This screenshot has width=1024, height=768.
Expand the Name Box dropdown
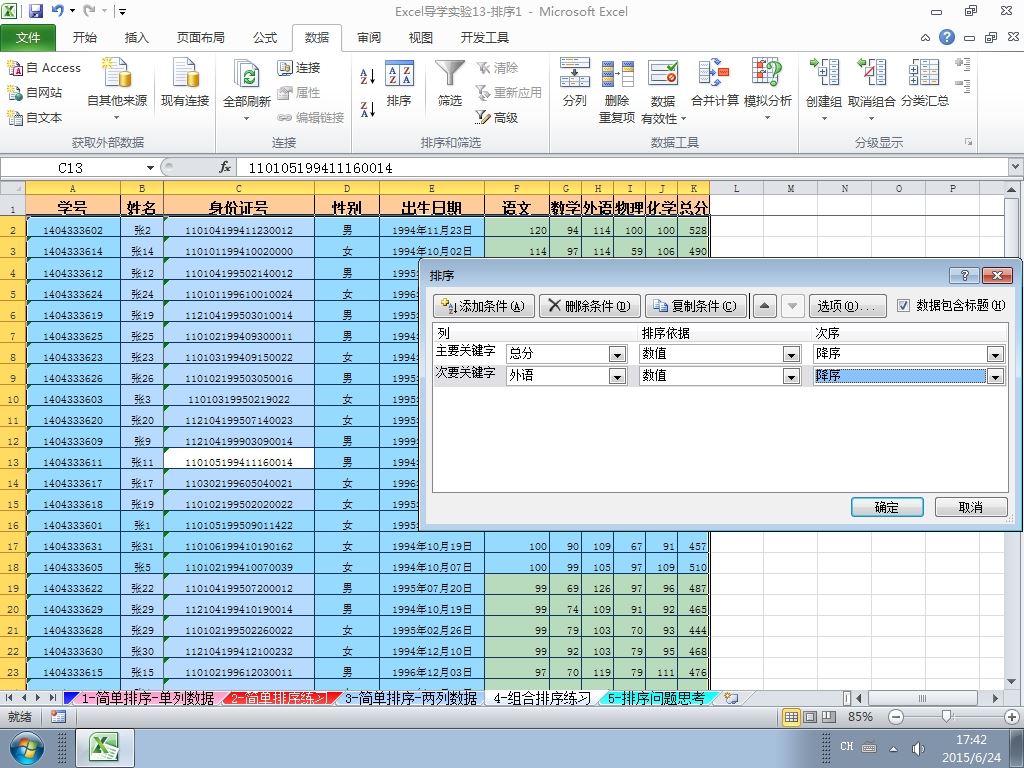(x=150, y=168)
